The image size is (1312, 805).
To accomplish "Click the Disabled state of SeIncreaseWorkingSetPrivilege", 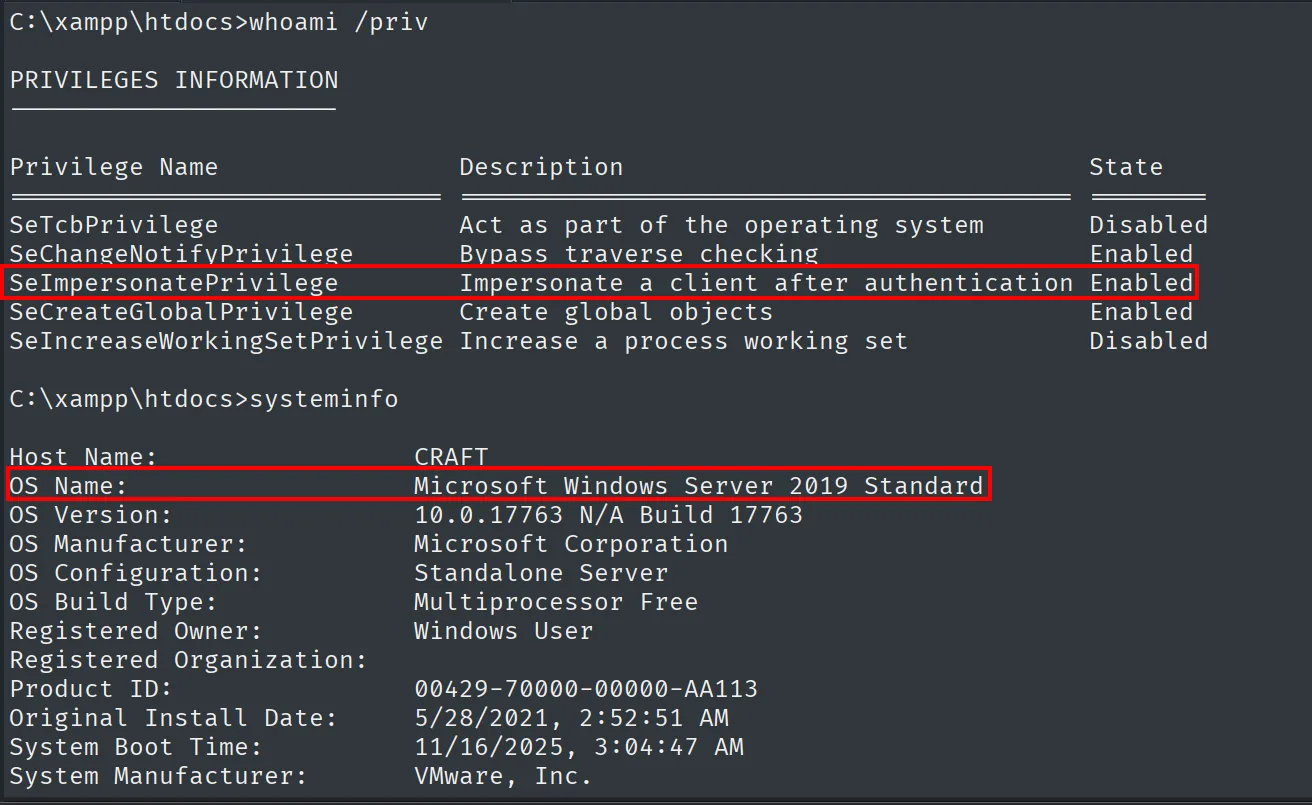I will pyautogui.click(x=1148, y=341).
